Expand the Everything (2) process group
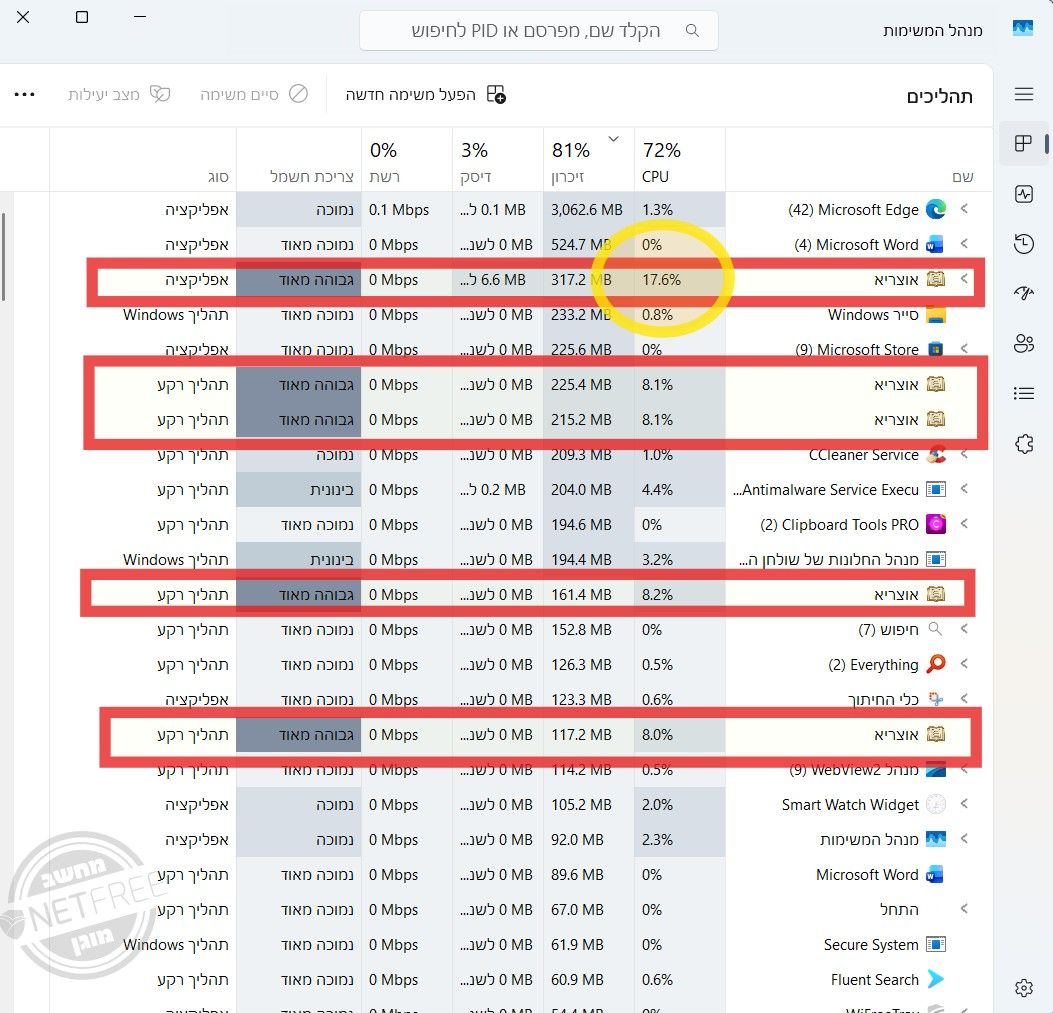Viewport: 1053px width, 1013px height. 964,664
